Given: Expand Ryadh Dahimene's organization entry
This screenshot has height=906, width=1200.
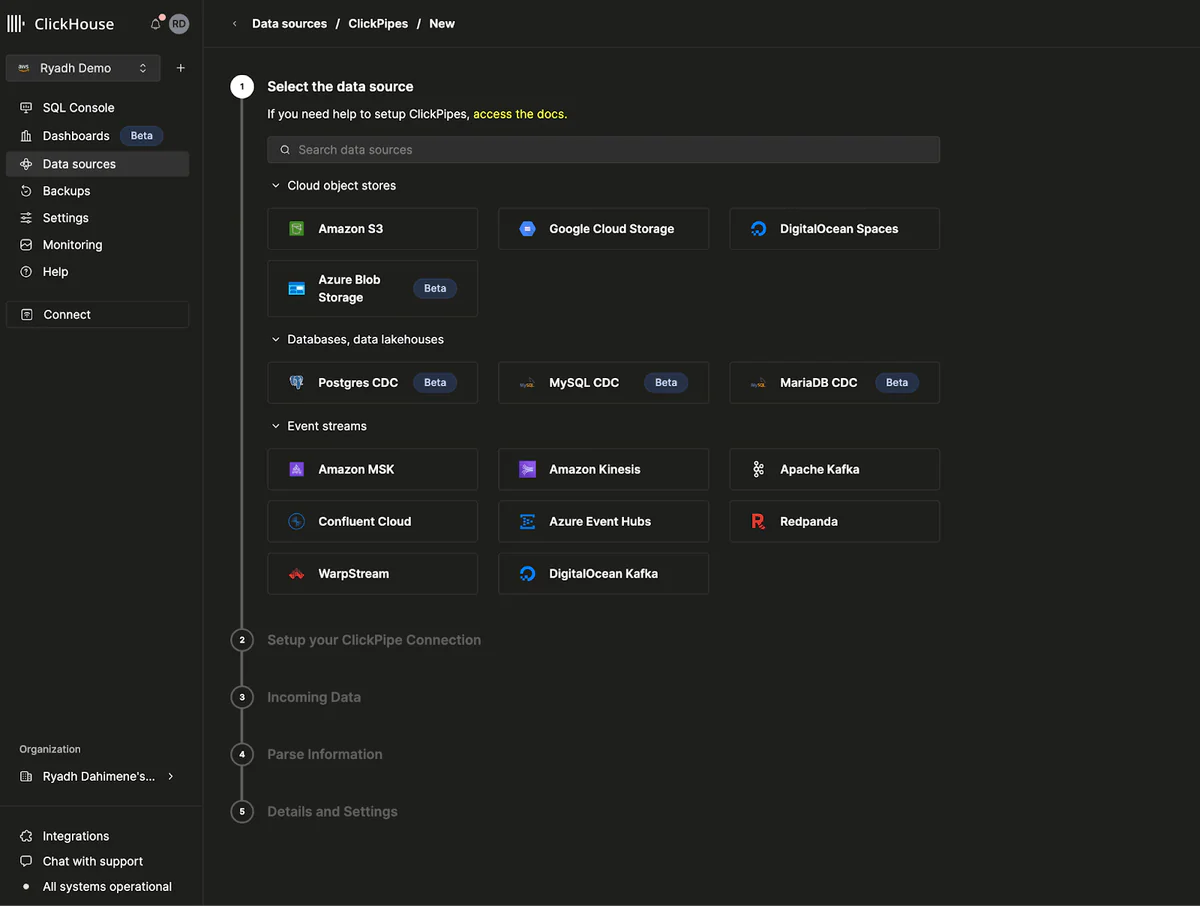Looking at the screenshot, I should 170,776.
